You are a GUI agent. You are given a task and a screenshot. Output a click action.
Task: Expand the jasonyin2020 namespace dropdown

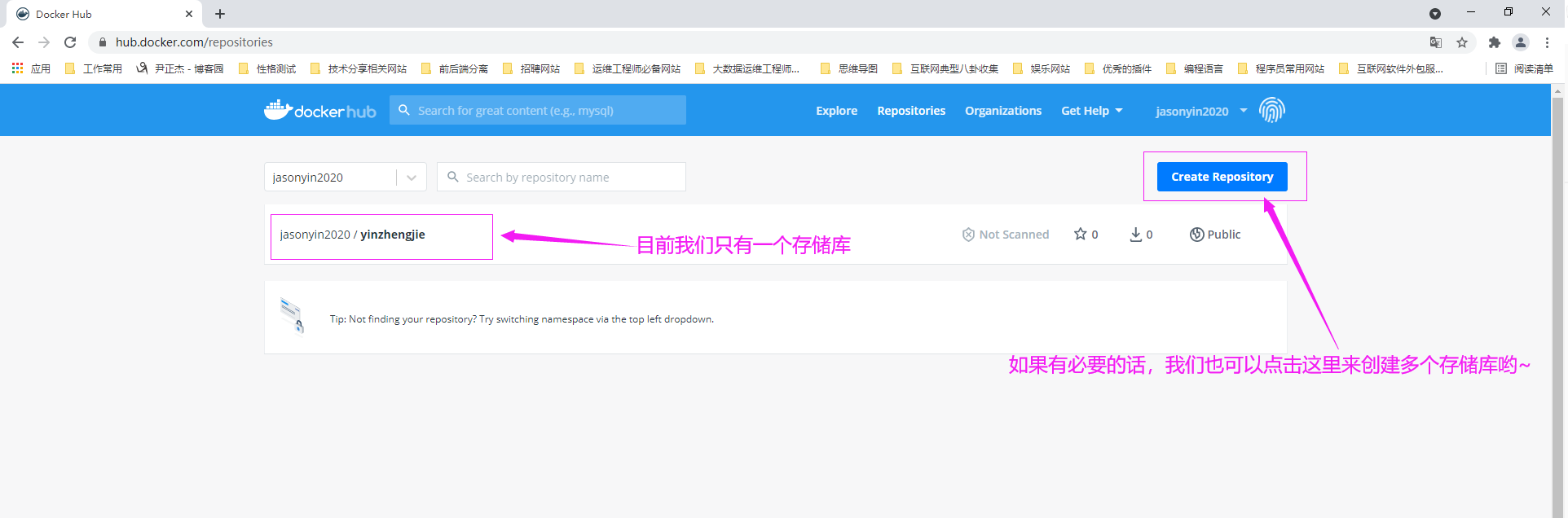click(x=411, y=178)
